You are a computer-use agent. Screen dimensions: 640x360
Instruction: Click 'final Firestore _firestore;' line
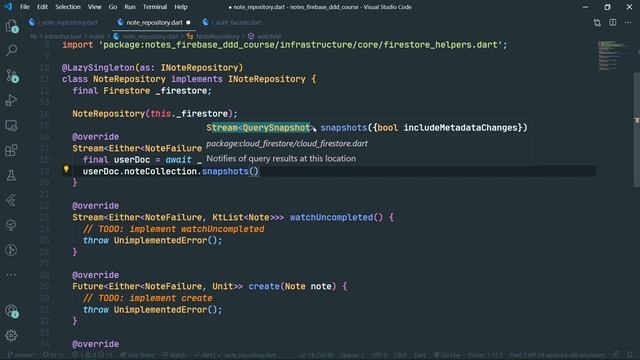pos(142,91)
